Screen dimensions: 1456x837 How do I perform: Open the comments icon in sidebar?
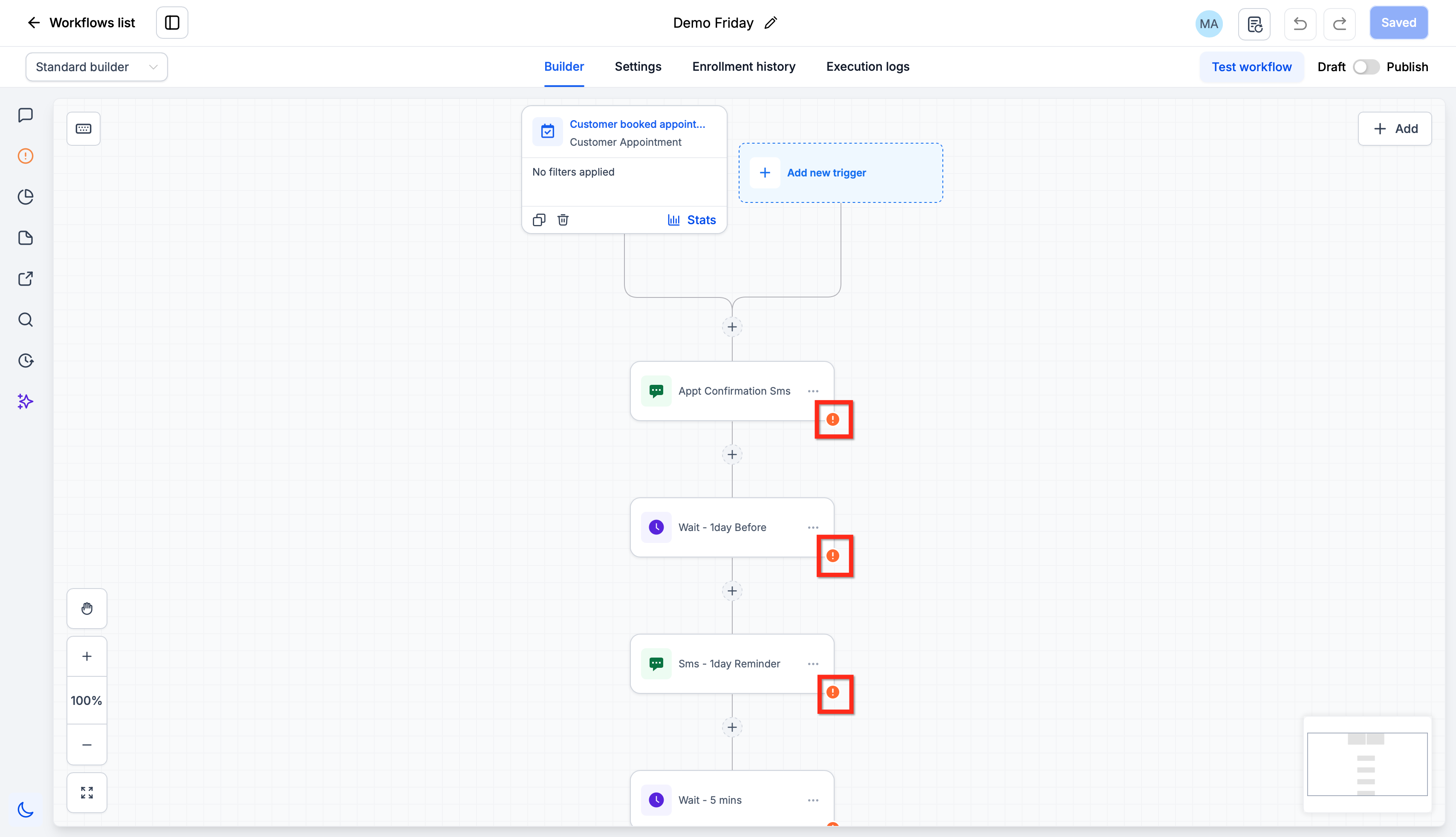pyautogui.click(x=25, y=115)
